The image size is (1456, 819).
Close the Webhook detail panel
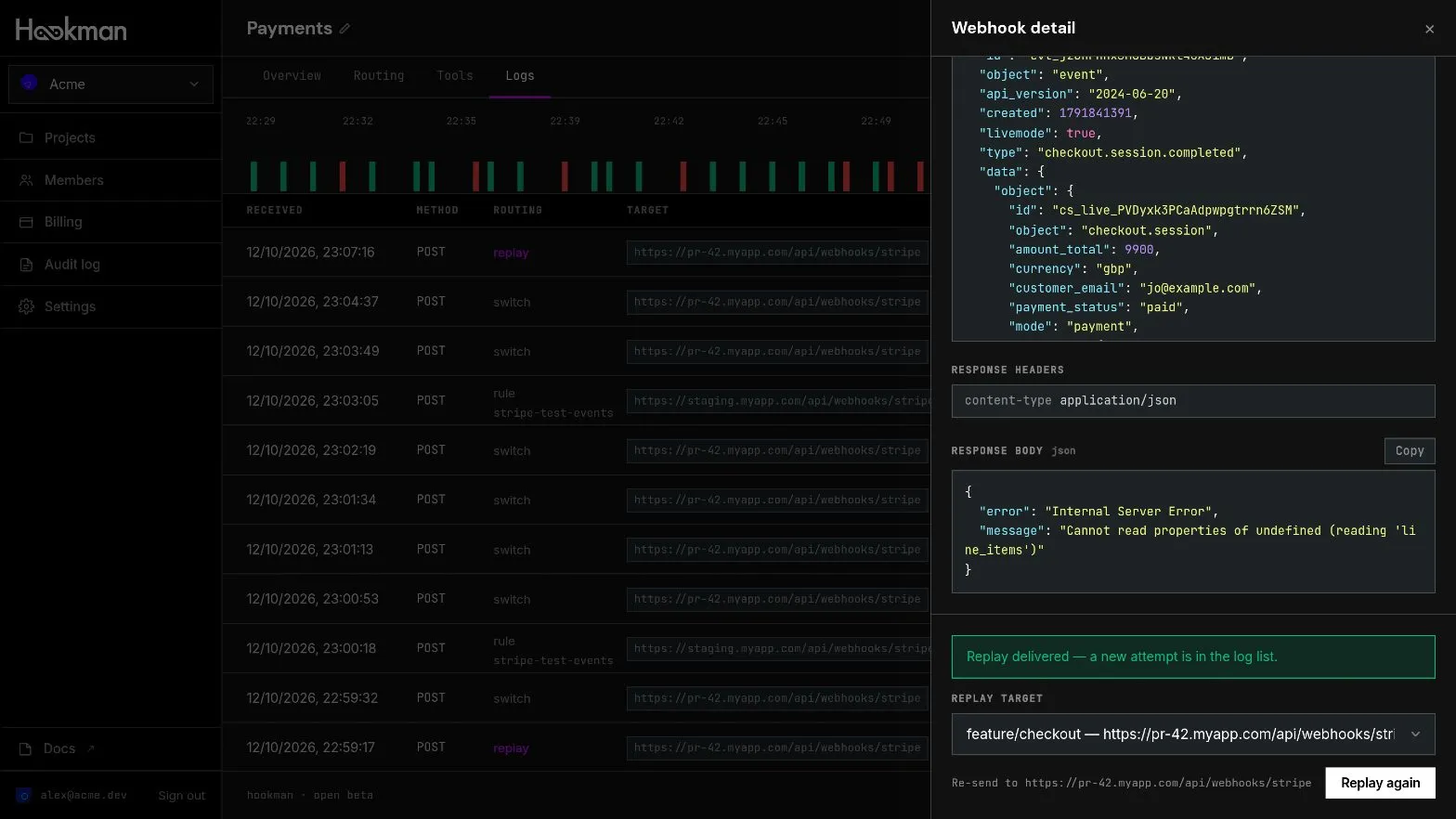click(1429, 29)
